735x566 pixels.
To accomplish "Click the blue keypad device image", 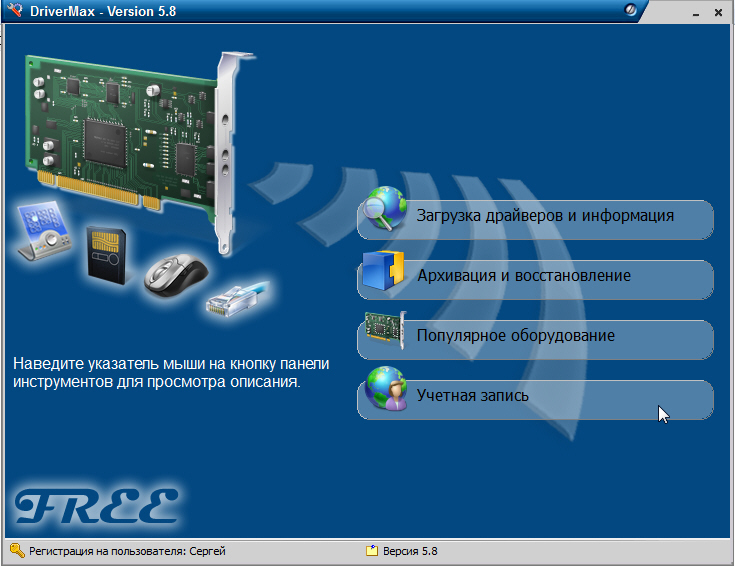I will pyautogui.click(x=43, y=230).
